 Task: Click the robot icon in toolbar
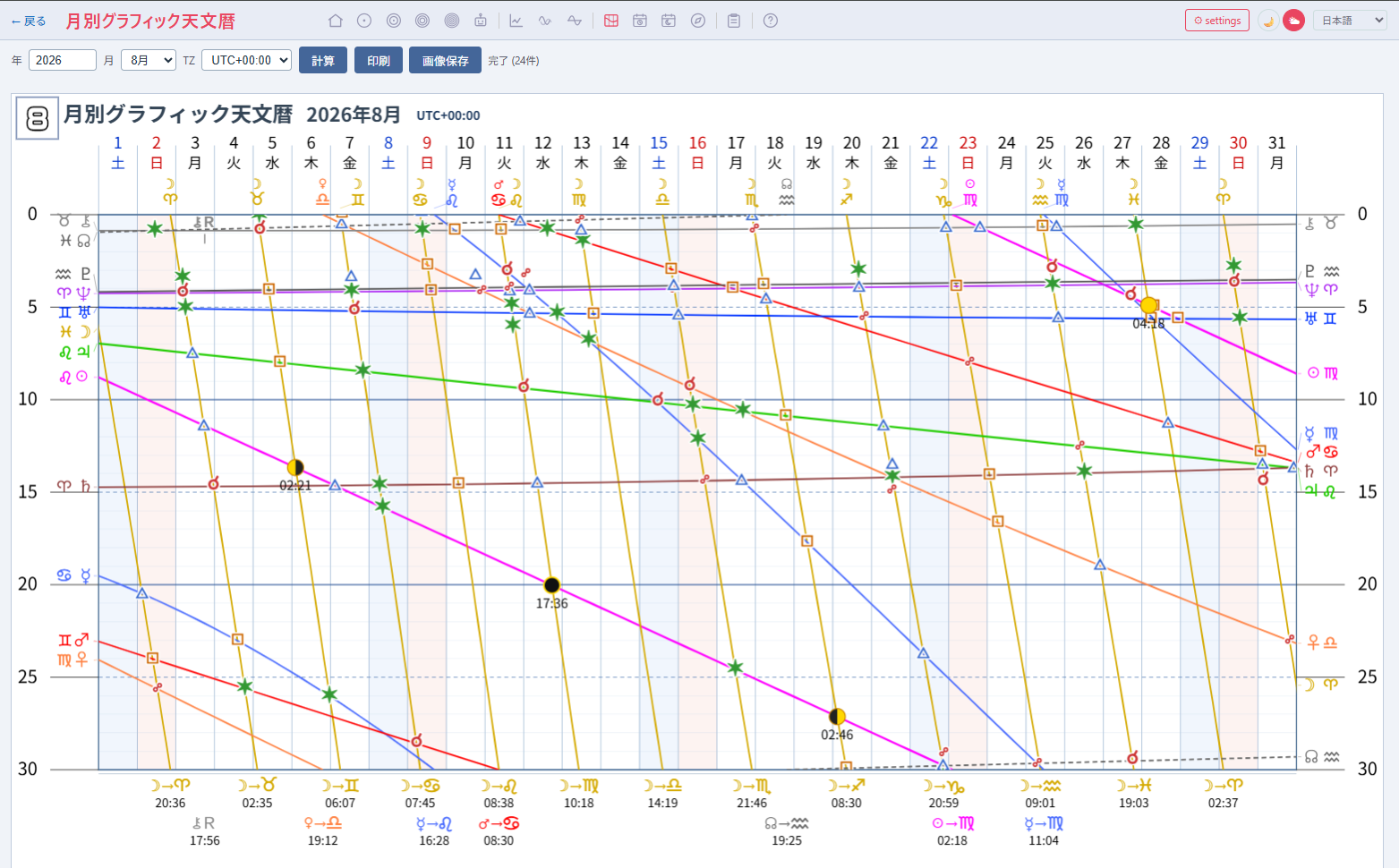point(481,21)
